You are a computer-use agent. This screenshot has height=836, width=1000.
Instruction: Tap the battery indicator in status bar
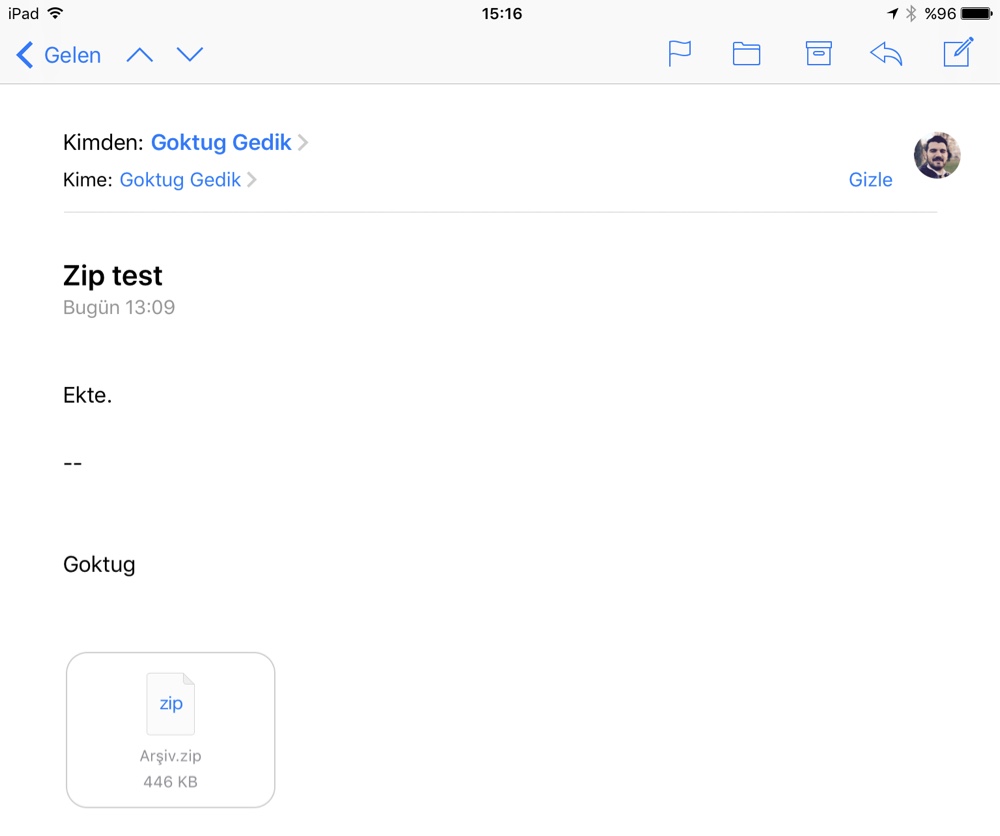pyautogui.click(x=975, y=14)
